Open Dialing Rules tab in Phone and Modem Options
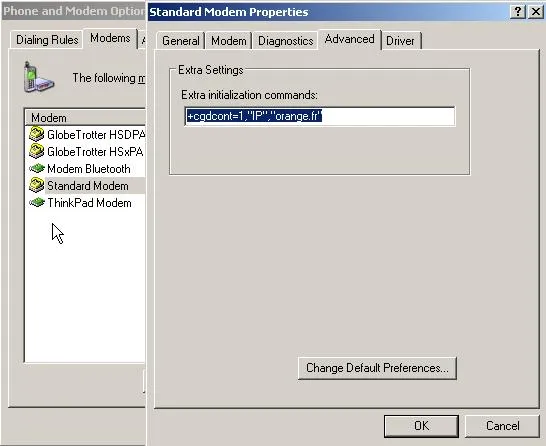This screenshot has width=546, height=446. point(47,40)
